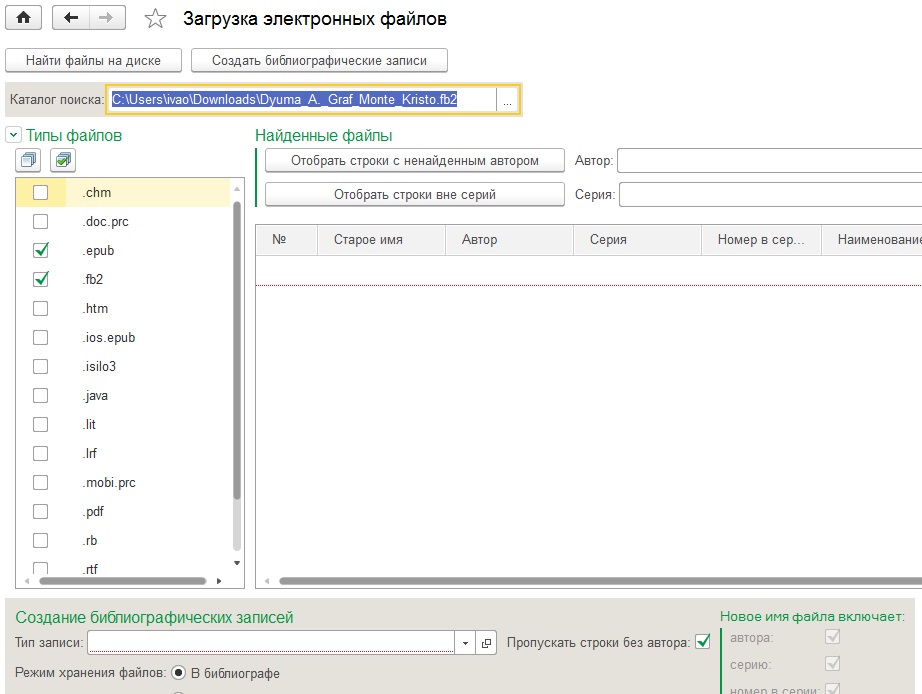Uncheck all file types icon

[28, 160]
